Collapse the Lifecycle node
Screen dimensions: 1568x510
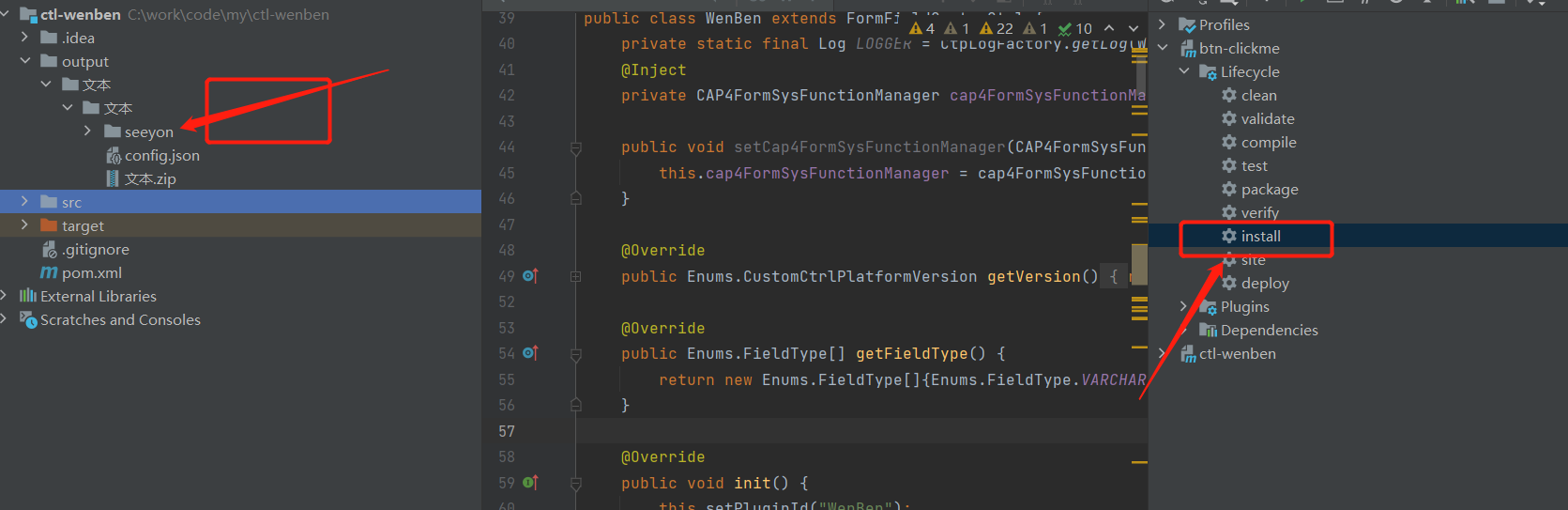tap(1184, 71)
